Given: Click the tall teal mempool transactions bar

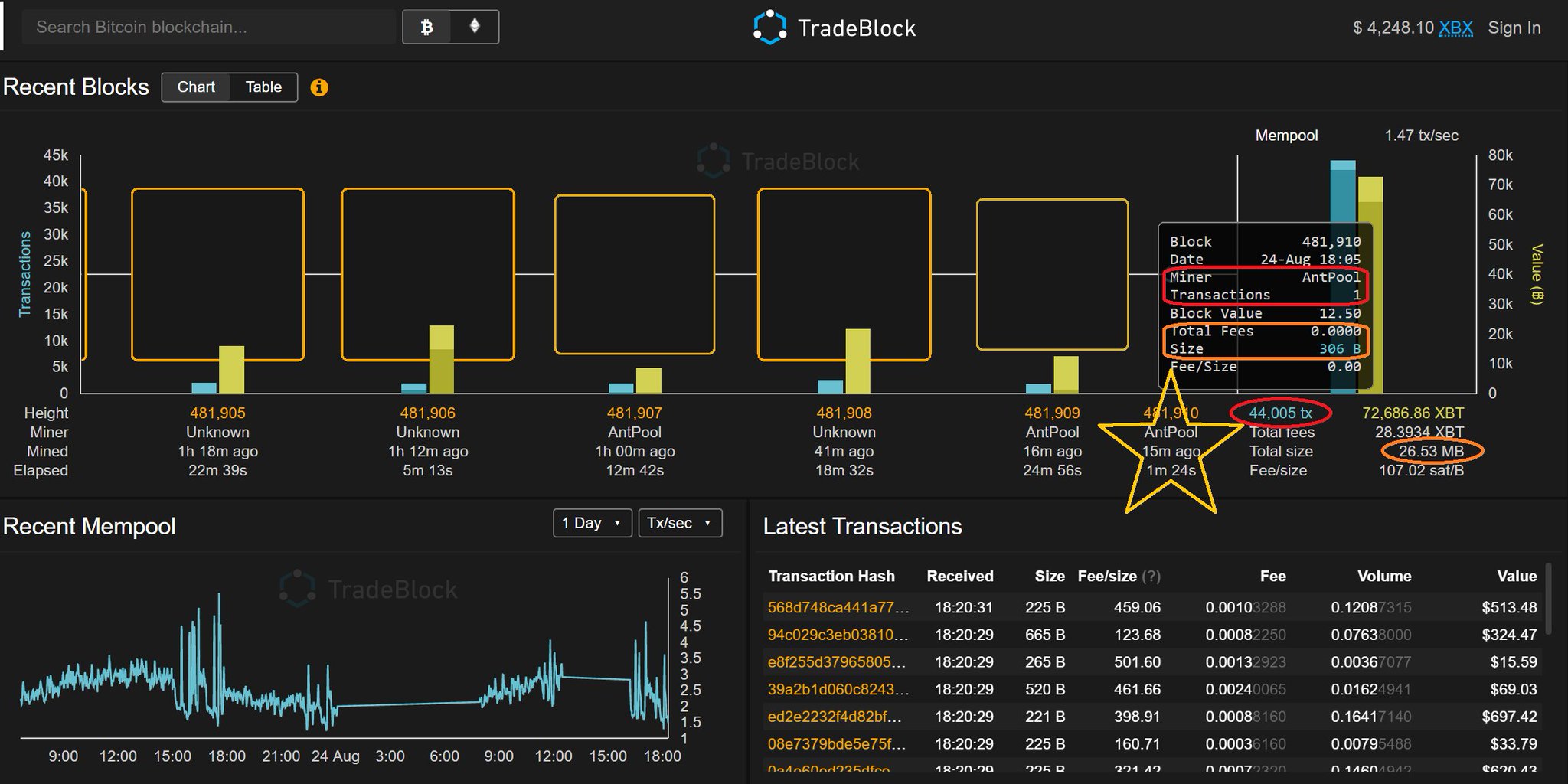Looking at the screenshot, I should coord(1343,276).
